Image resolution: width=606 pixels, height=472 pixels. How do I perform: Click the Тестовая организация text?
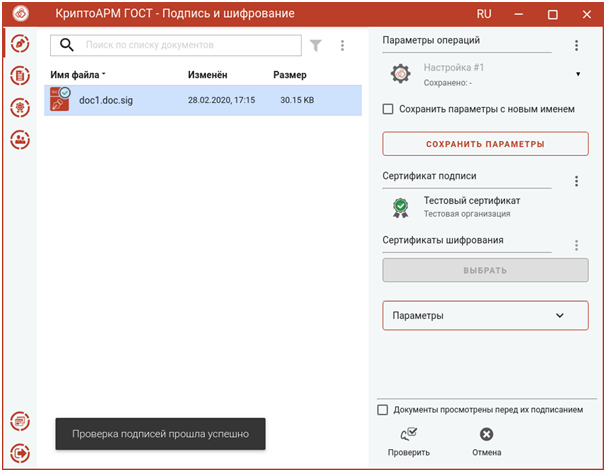(x=467, y=214)
